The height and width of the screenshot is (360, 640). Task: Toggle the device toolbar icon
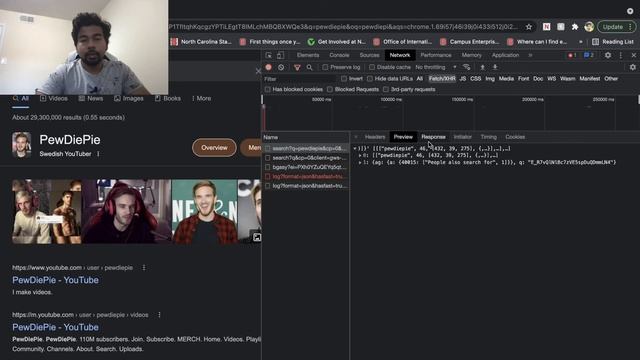(280, 55)
